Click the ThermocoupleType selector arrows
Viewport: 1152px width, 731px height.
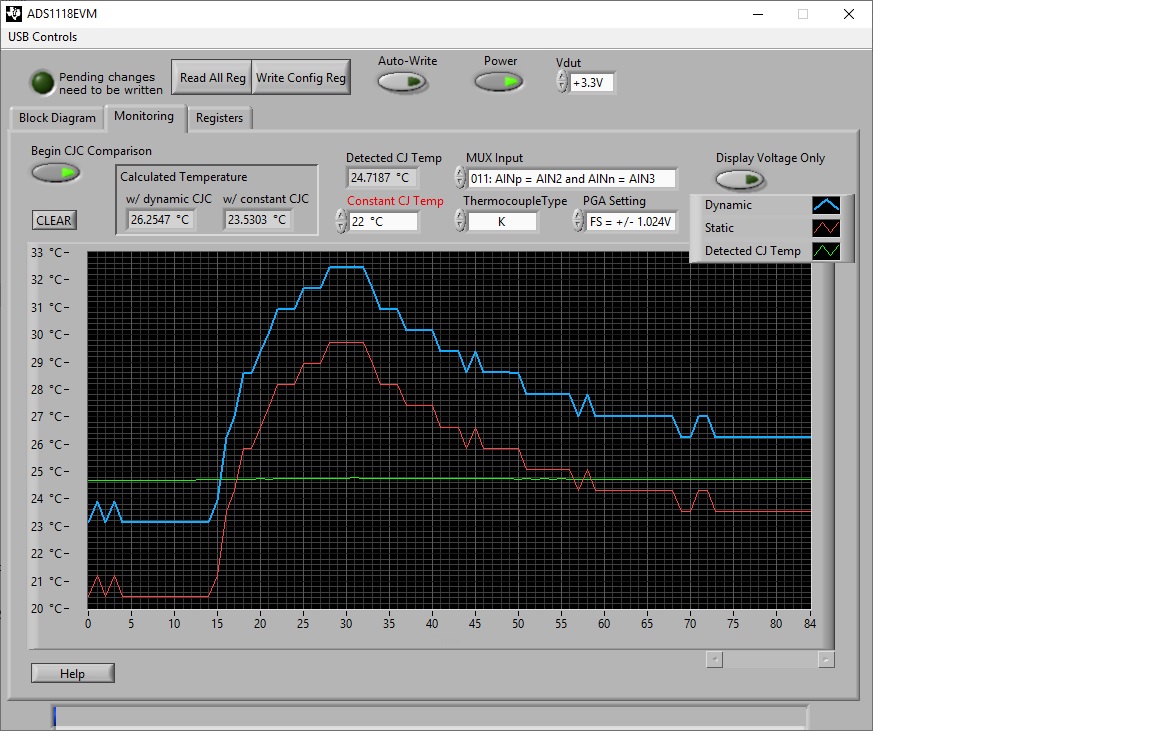tap(461, 220)
